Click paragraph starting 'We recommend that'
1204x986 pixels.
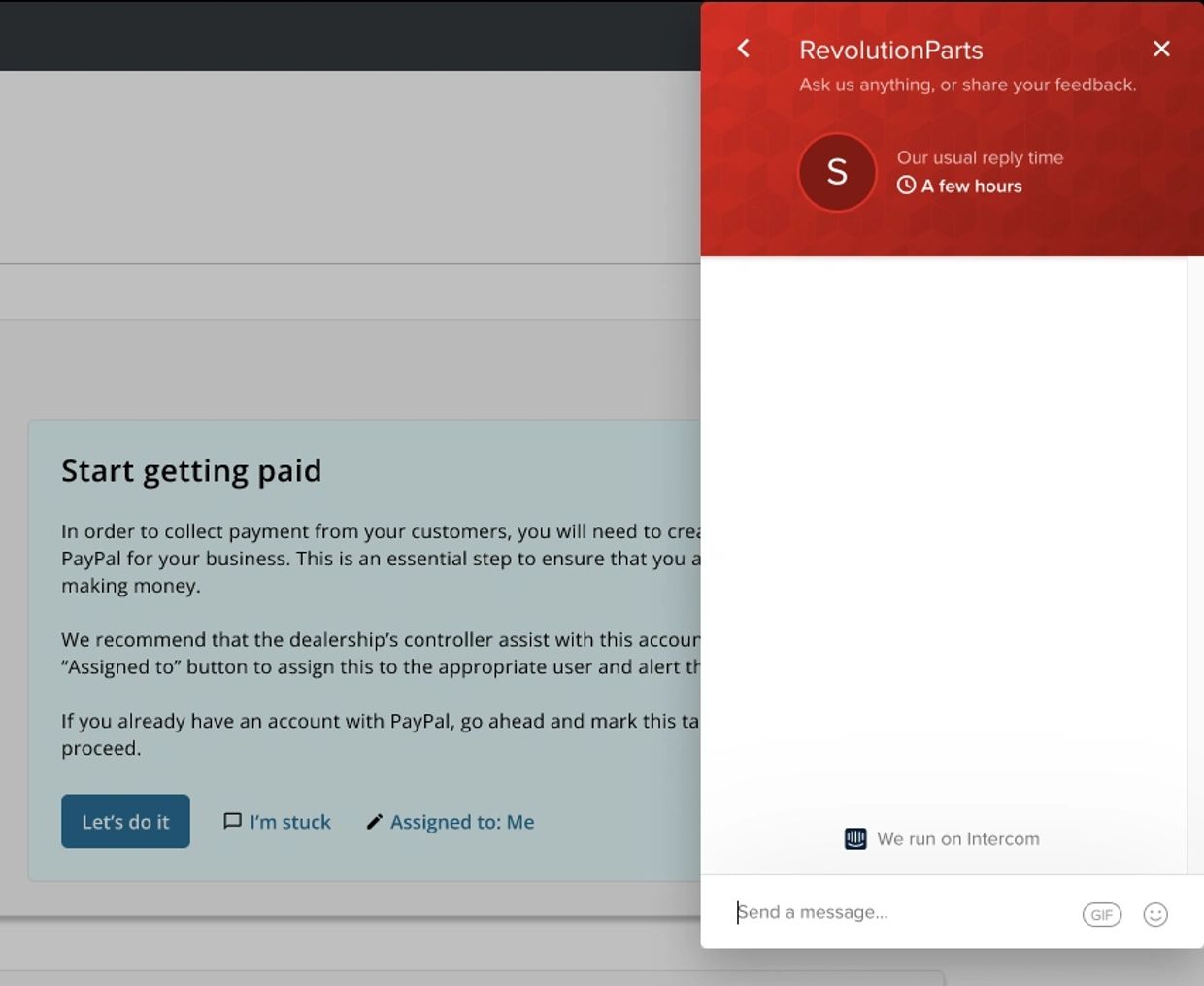tap(381, 653)
